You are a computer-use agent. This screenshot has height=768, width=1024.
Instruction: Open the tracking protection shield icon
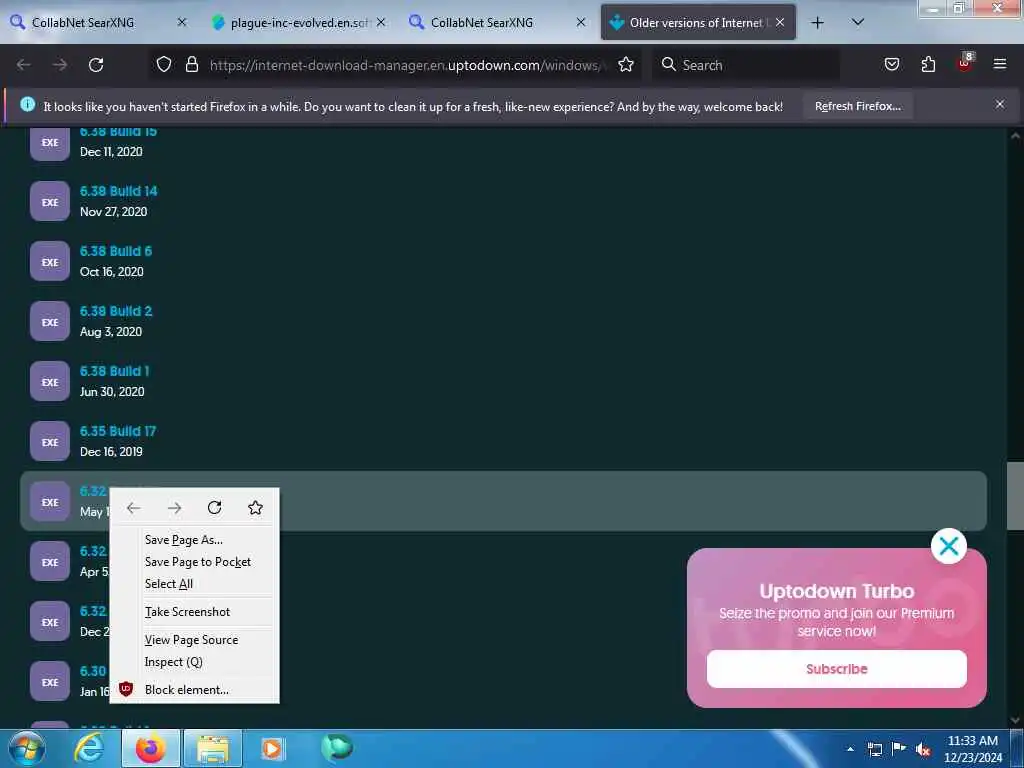point(164,64)
